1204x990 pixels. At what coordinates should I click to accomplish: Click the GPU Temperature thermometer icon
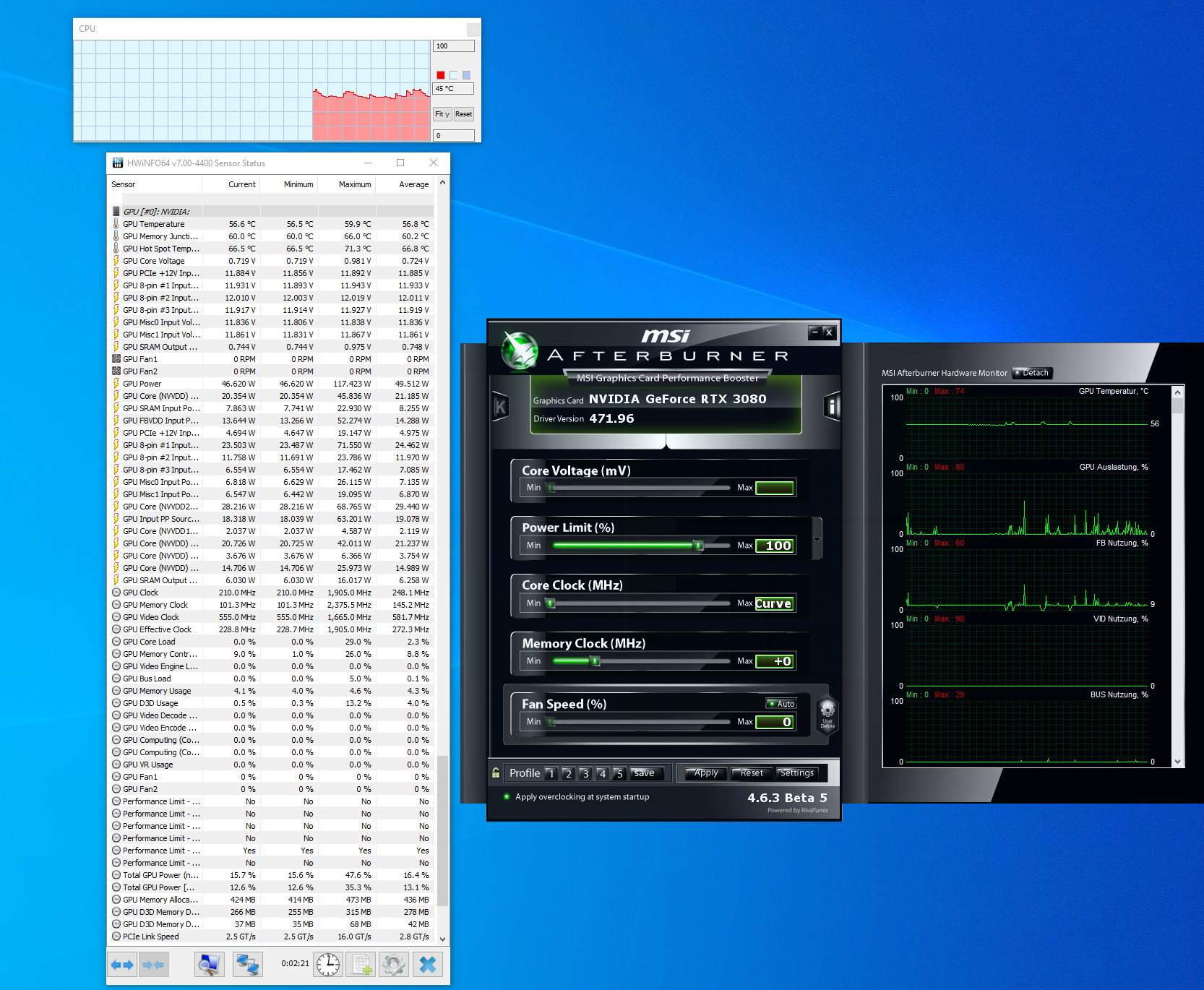point(116,224)
